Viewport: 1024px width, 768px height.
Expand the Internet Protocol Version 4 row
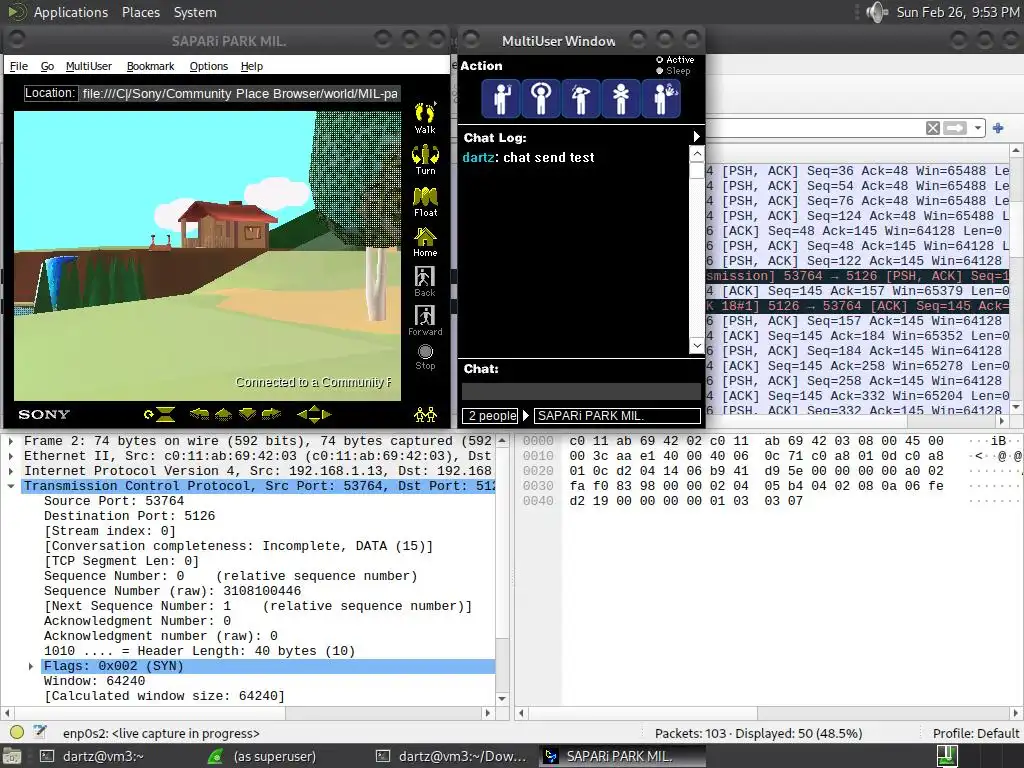[x=11, y=471]
